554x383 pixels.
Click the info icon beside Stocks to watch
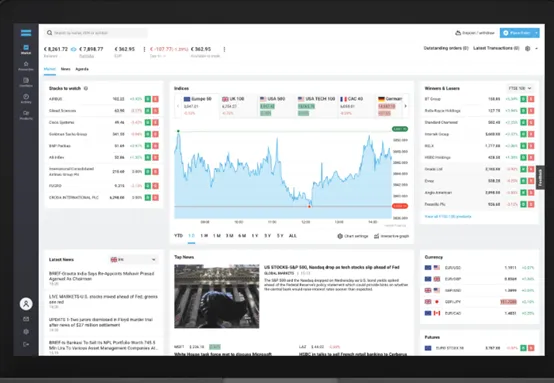[x=86, y=88]
